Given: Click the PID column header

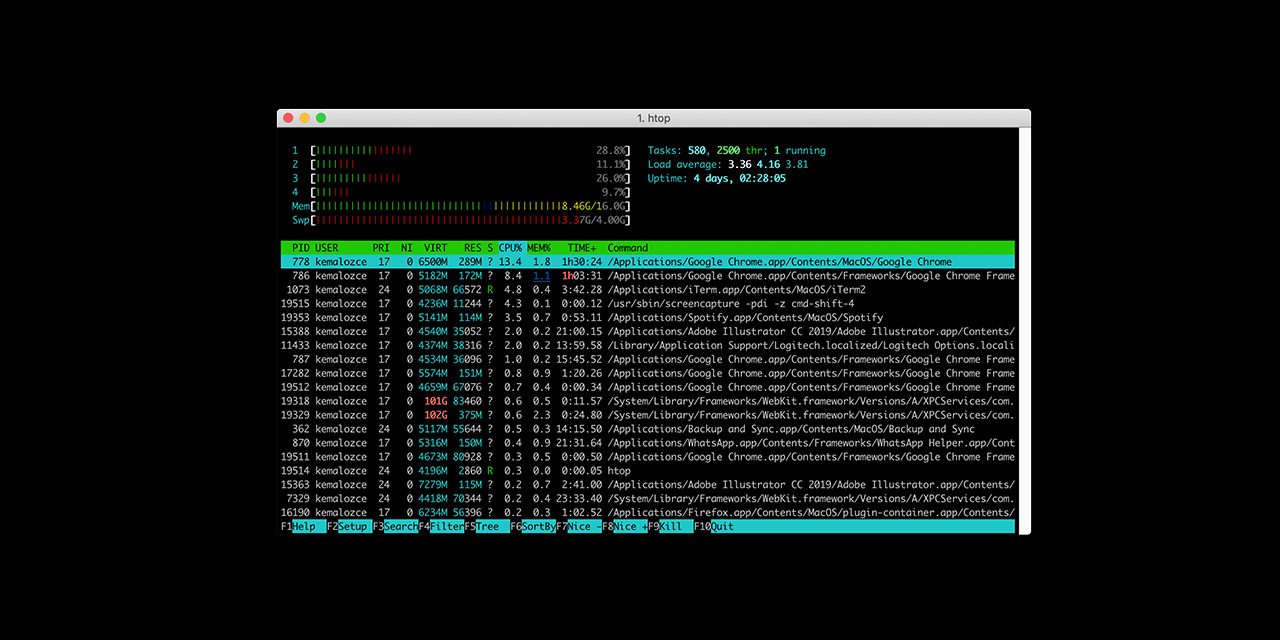Looking at the screenshot, I should coord(300,248).
